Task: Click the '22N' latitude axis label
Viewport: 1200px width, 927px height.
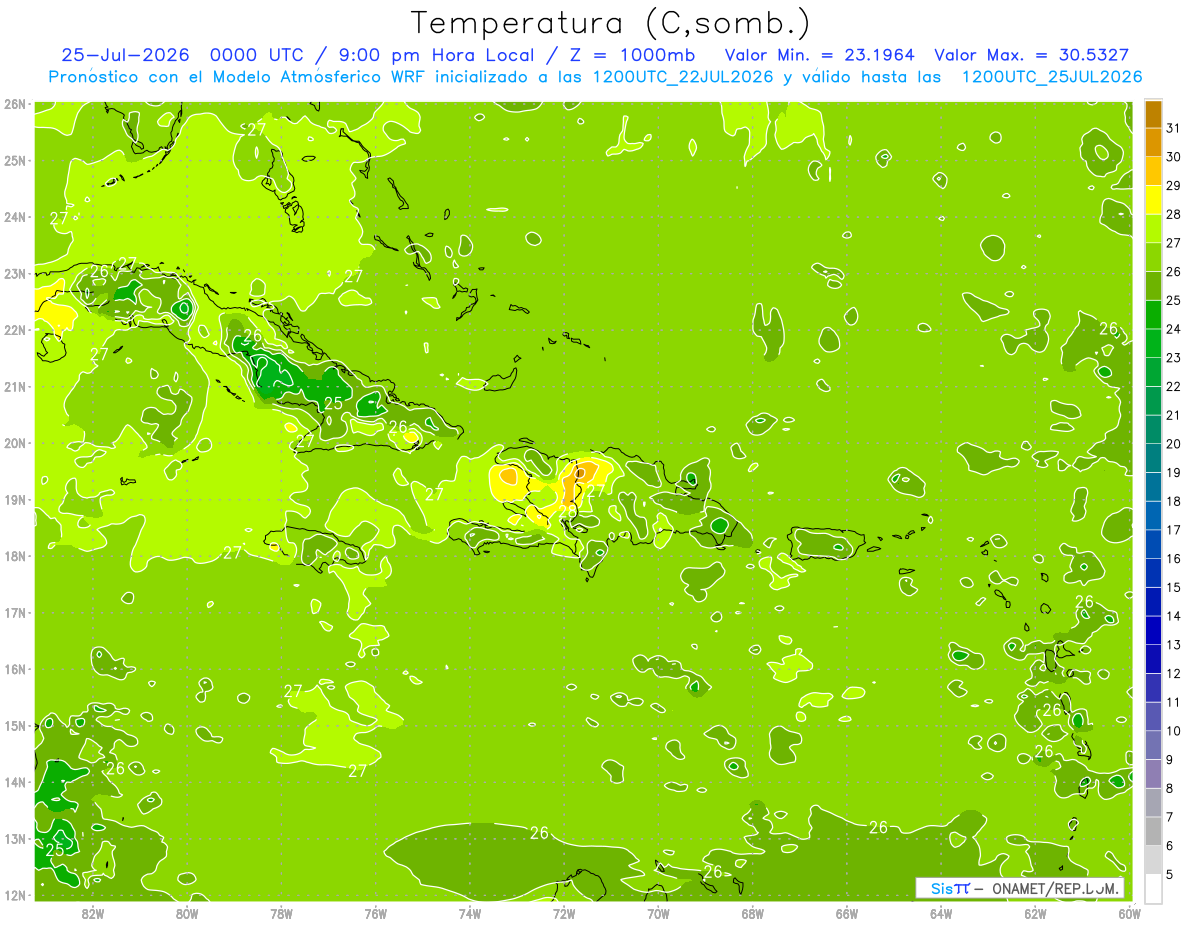Action: click(15, 330)
